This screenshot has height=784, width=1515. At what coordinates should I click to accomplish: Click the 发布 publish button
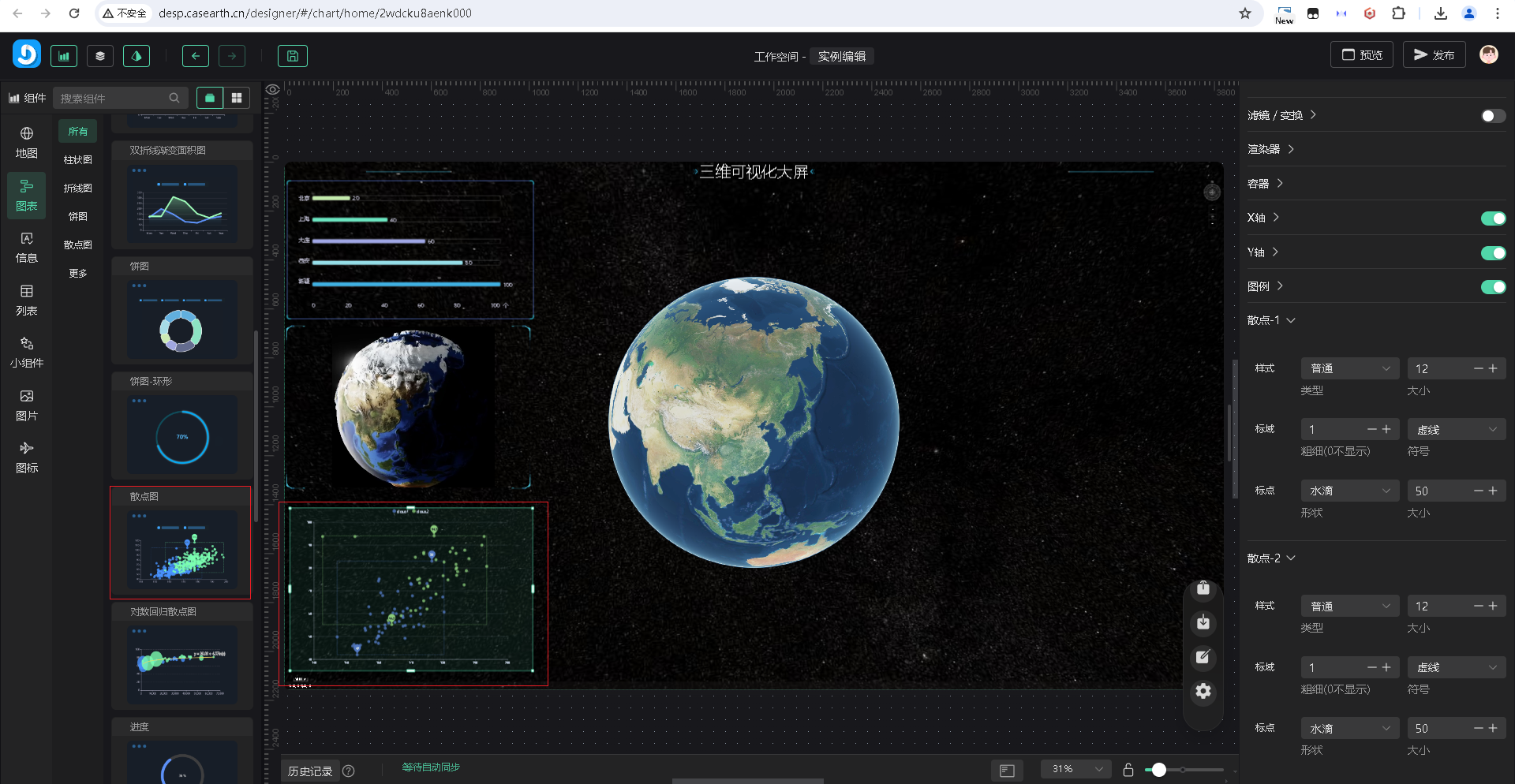pos(1434,55)
